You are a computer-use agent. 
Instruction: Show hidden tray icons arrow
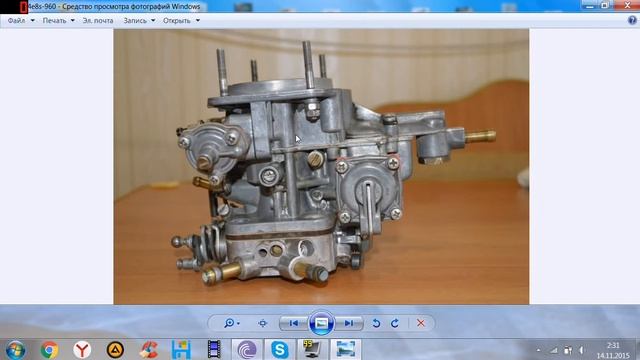(x=538, y=350)
